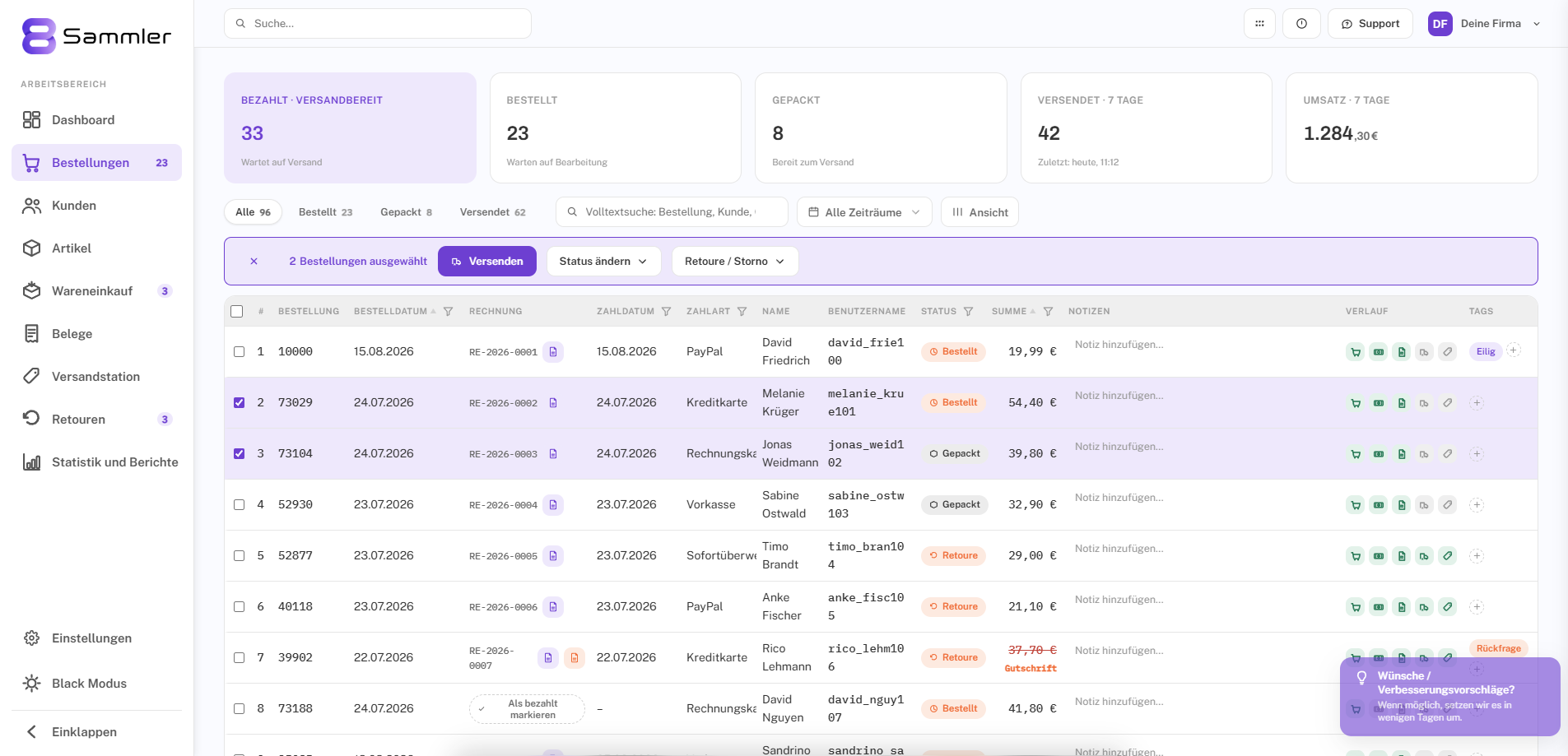This screenshot has width=1568, height=756.
Task: Switch to the Gepackt 8 tab
Action: [x=406, y=212]
